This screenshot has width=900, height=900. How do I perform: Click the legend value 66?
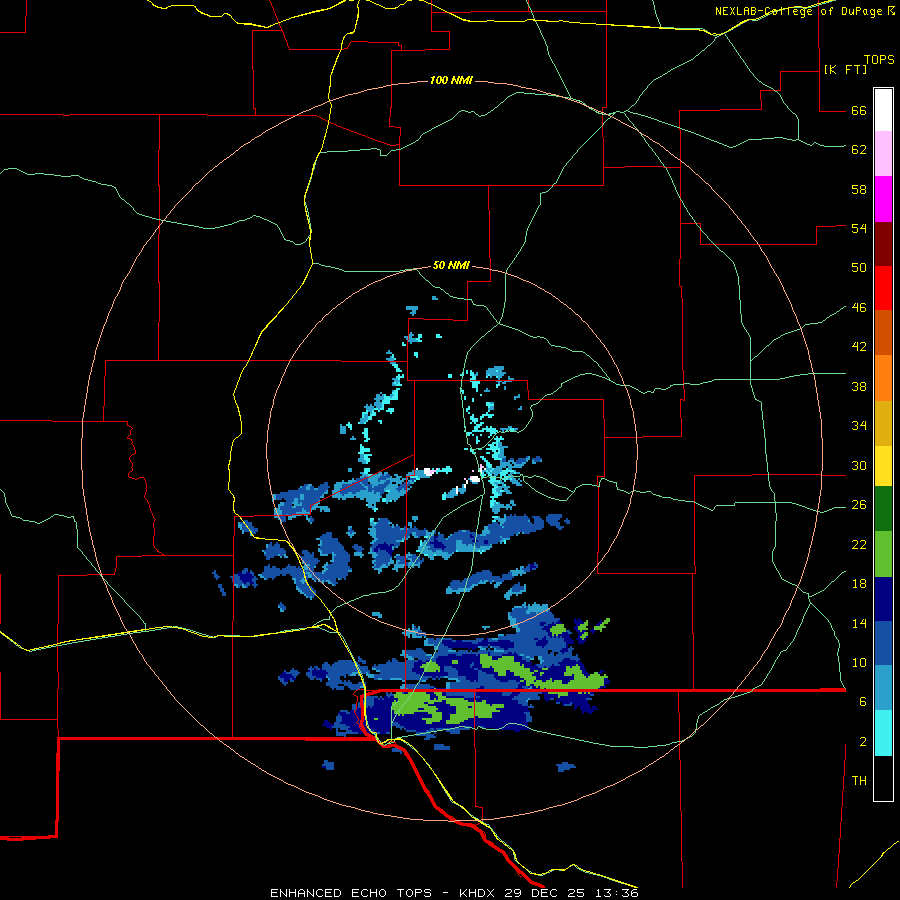(x=859, y=111)
